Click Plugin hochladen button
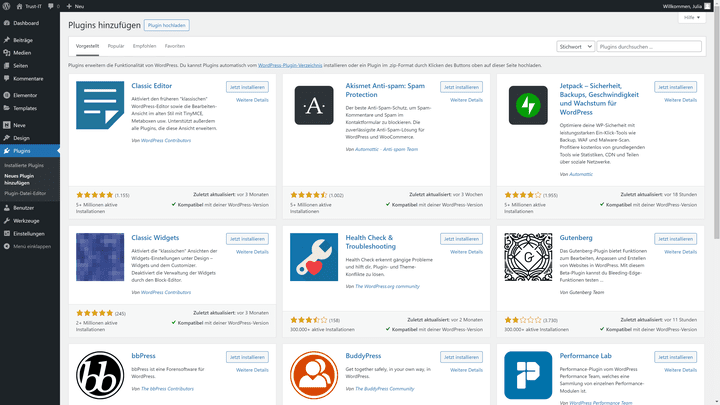 pyautogui.click(x=167, y=25)
